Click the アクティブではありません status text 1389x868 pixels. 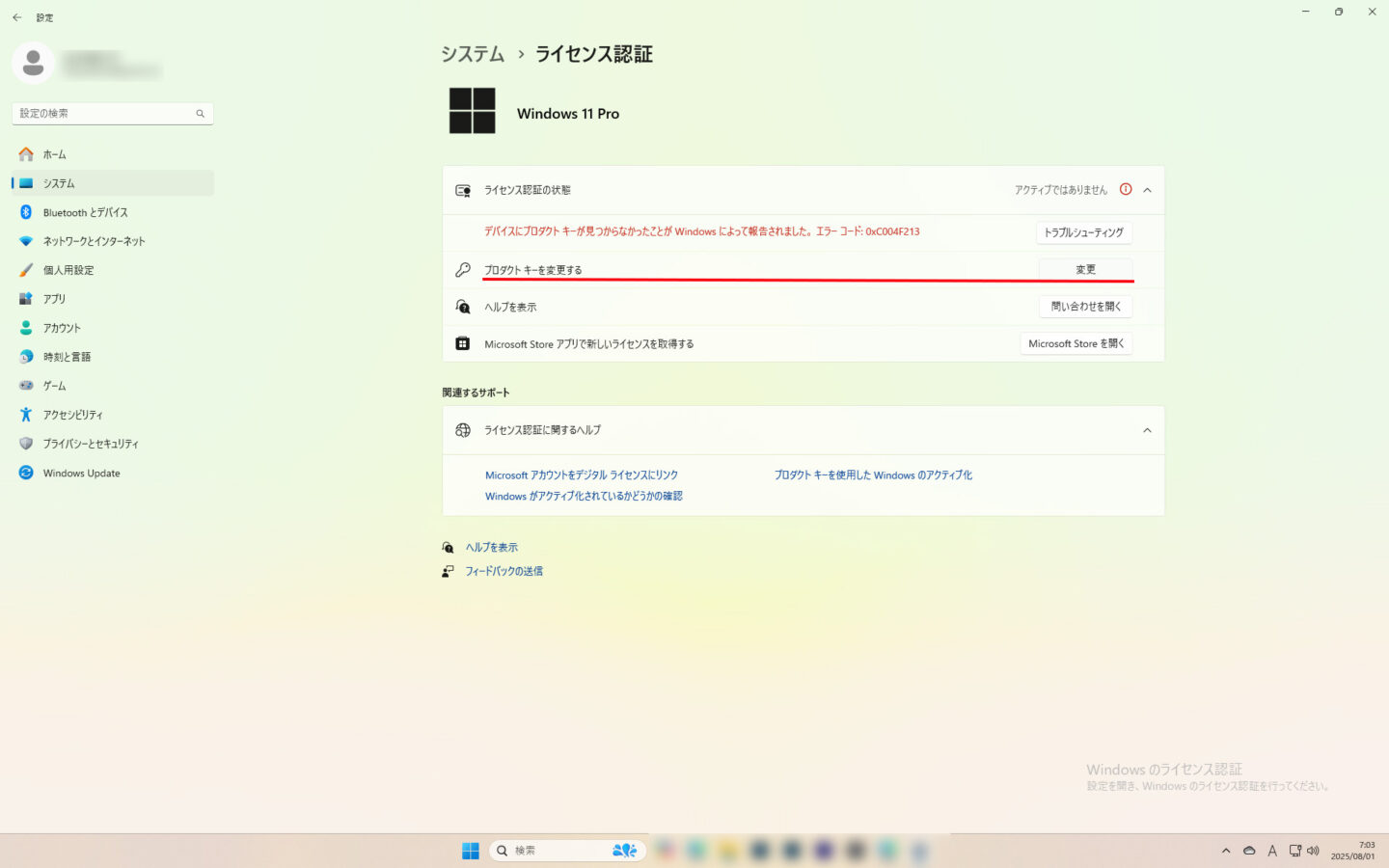point(1060,190)
